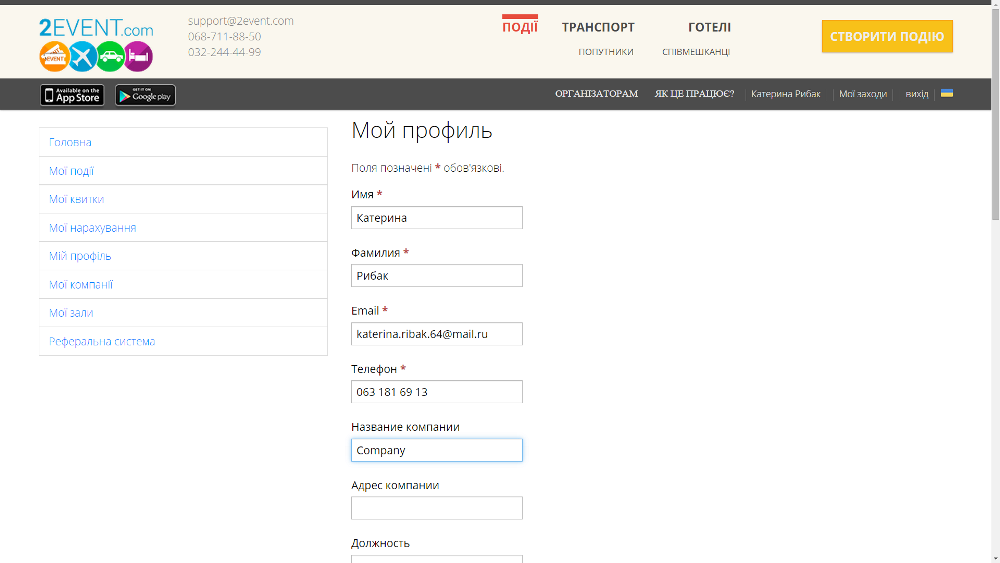Viewport: 1000px width, 563px height.
Task: Select Реферальна система in the sidebar
Action: coord(102,342)
